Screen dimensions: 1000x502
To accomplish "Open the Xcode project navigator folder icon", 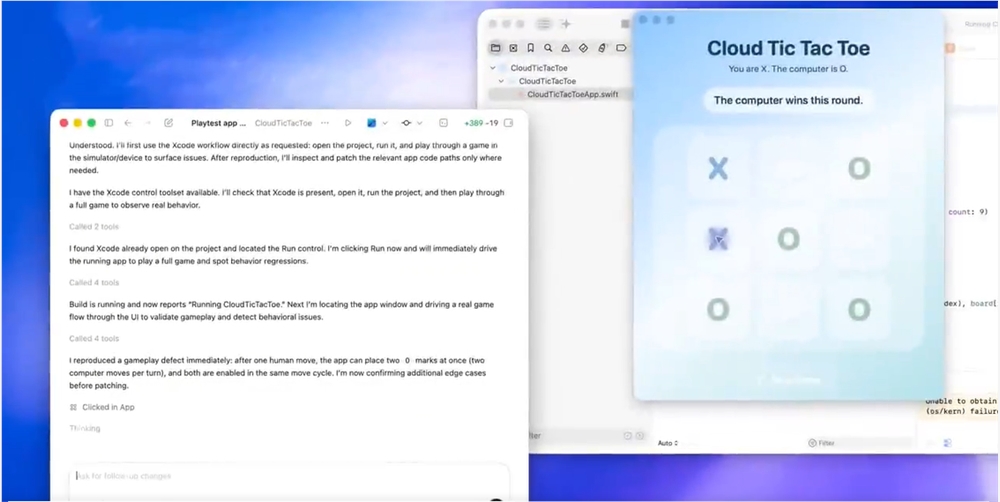I will click(x=495, y=47).
